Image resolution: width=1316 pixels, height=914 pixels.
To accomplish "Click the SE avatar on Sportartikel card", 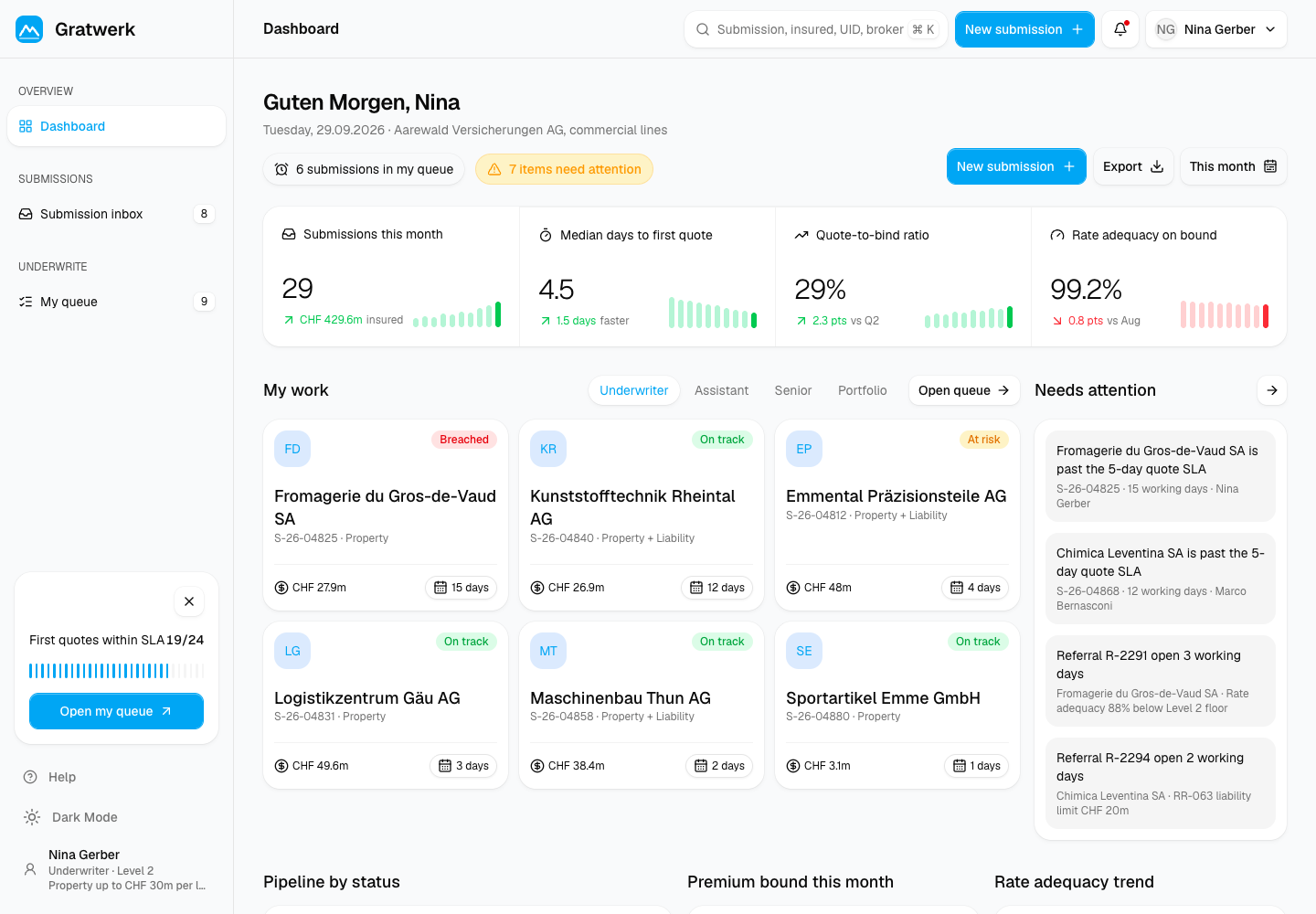I will coord(804,651).
